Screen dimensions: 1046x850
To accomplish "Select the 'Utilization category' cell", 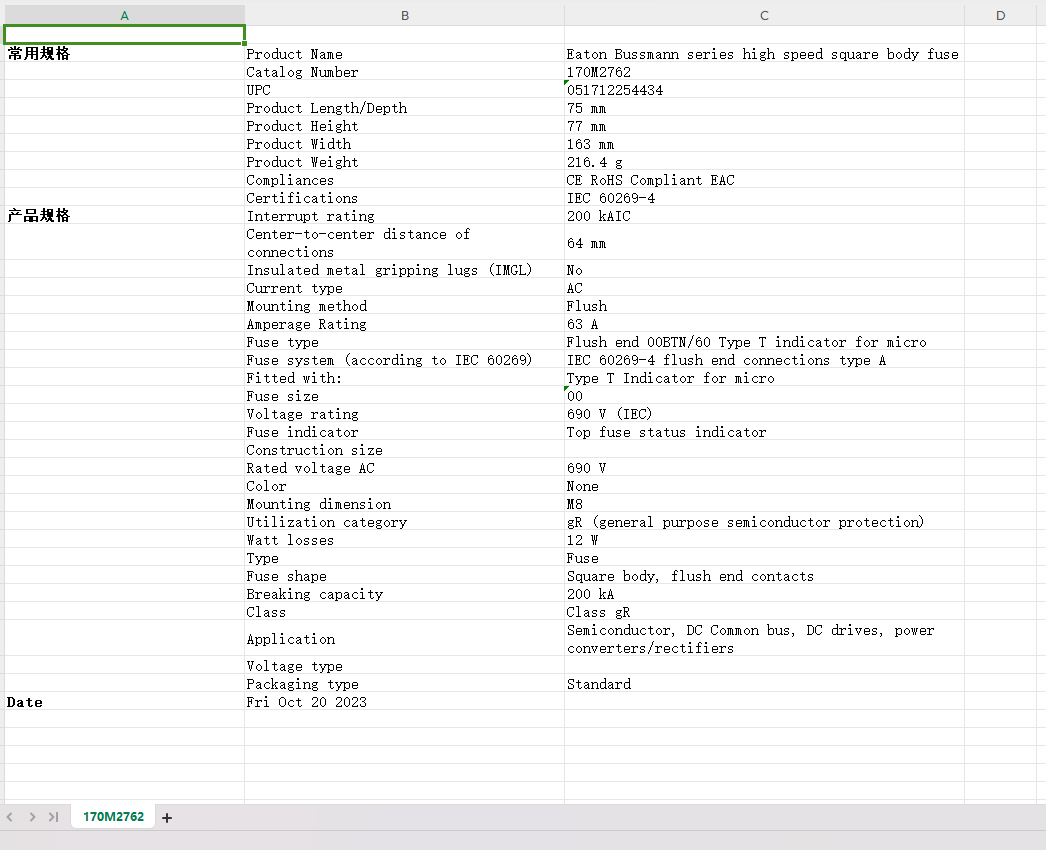I will 405,522.
